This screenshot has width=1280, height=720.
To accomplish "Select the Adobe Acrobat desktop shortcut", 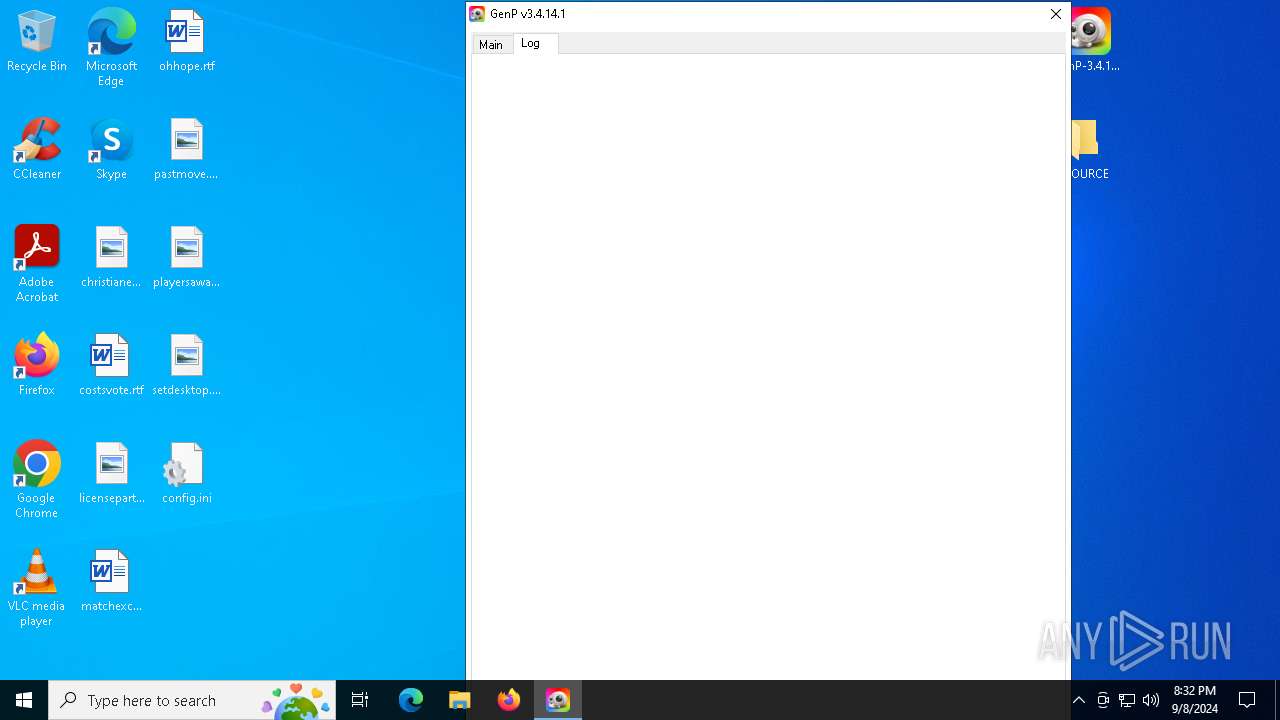I will coord(37,263).
